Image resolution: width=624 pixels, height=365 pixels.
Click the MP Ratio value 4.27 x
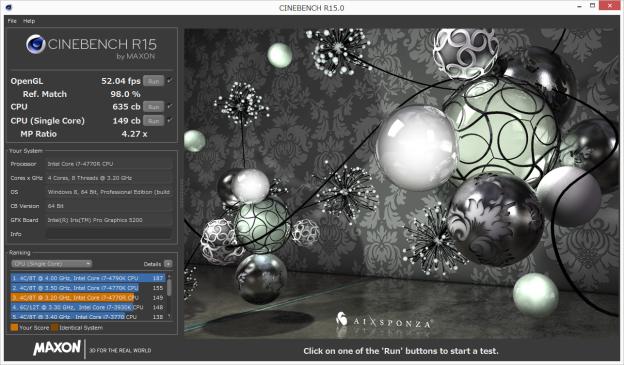134,134
